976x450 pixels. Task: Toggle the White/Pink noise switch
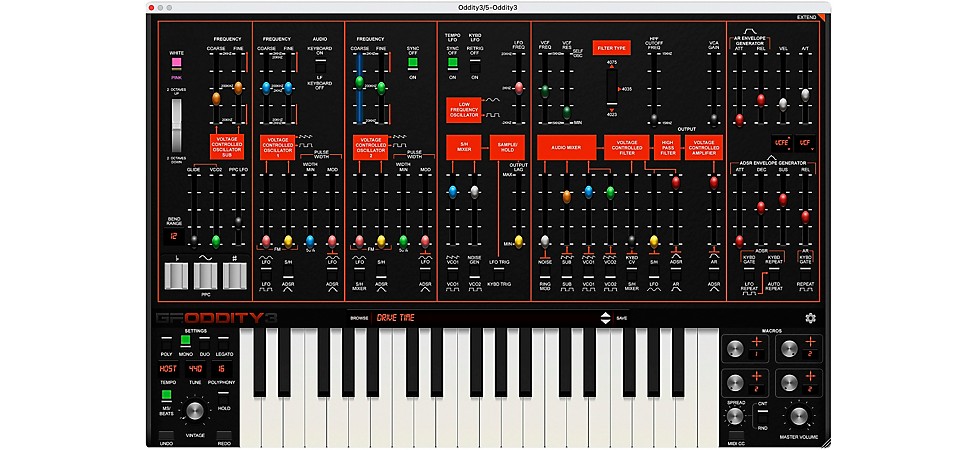(177, 63)
